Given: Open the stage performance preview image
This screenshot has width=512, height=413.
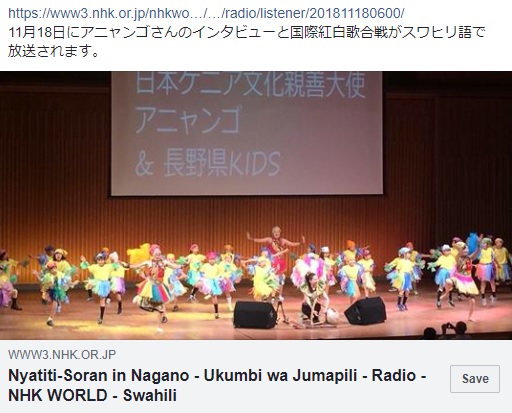Looking at the screenshot, I should click(x=256, y=205).
